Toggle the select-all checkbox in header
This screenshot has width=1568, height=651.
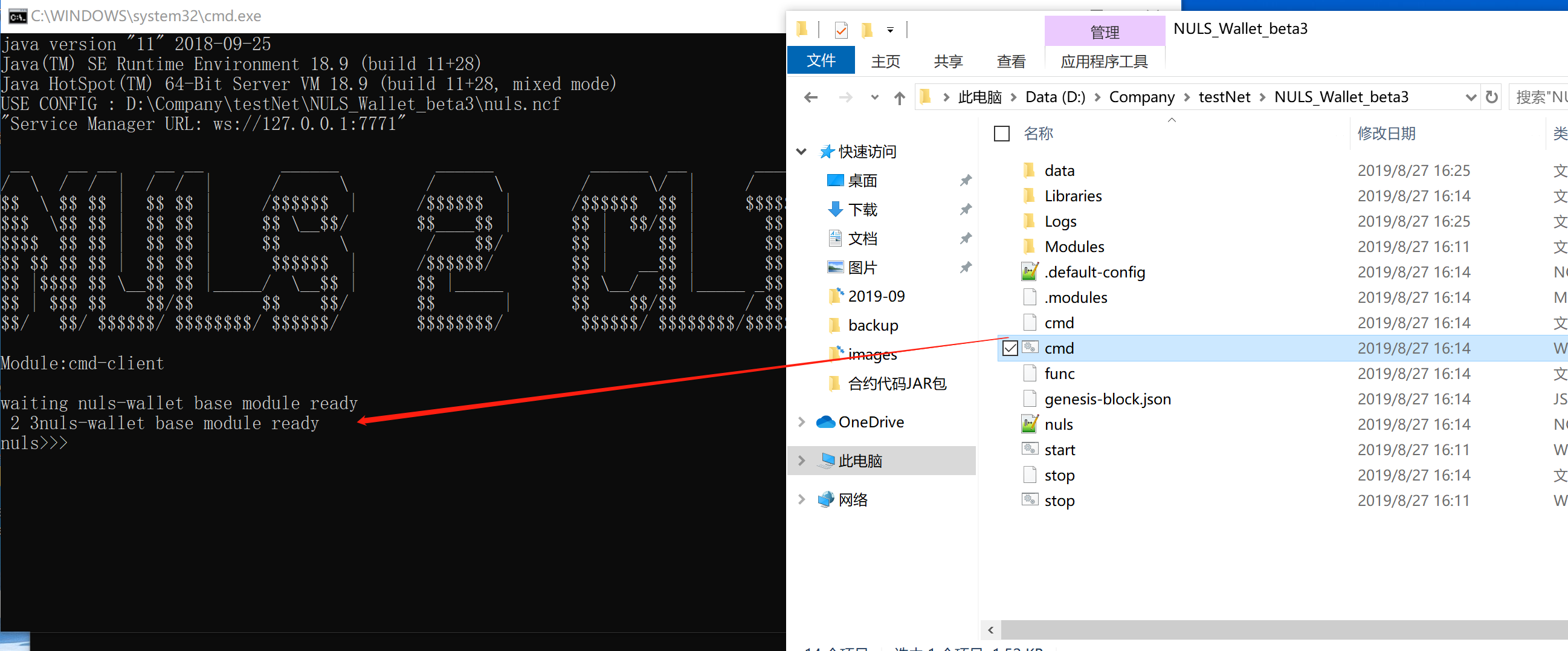1001,134
